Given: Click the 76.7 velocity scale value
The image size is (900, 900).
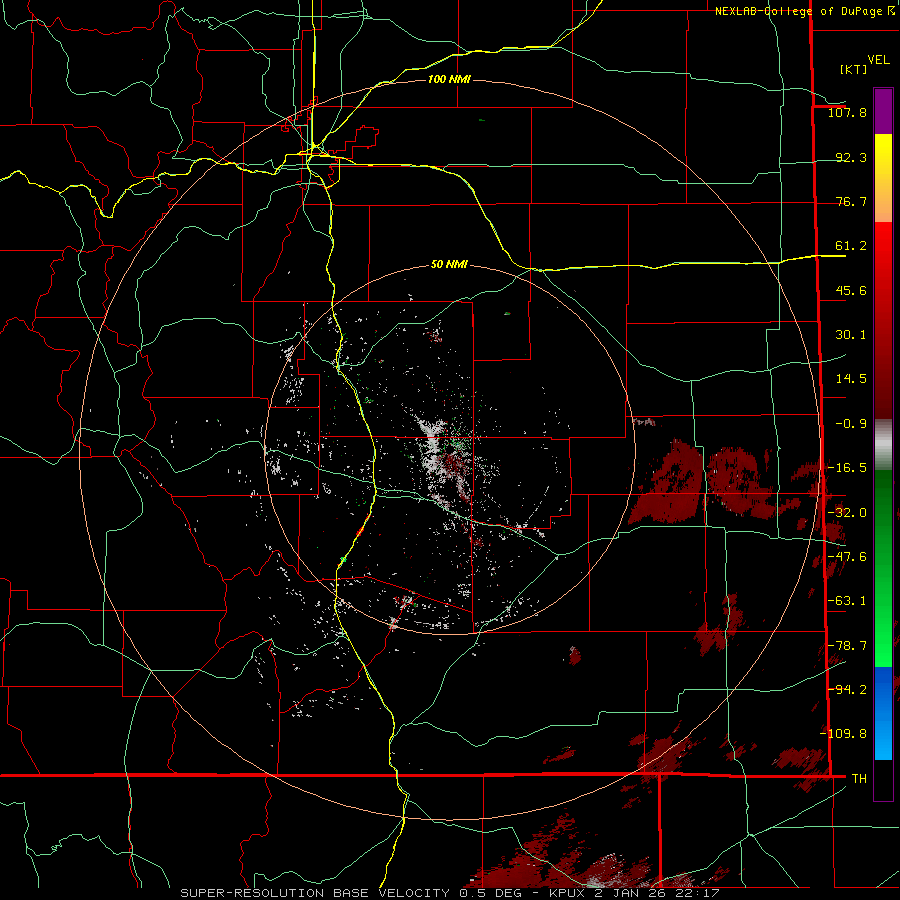Looking at the screenshot, I should click(x=851, y=201).
